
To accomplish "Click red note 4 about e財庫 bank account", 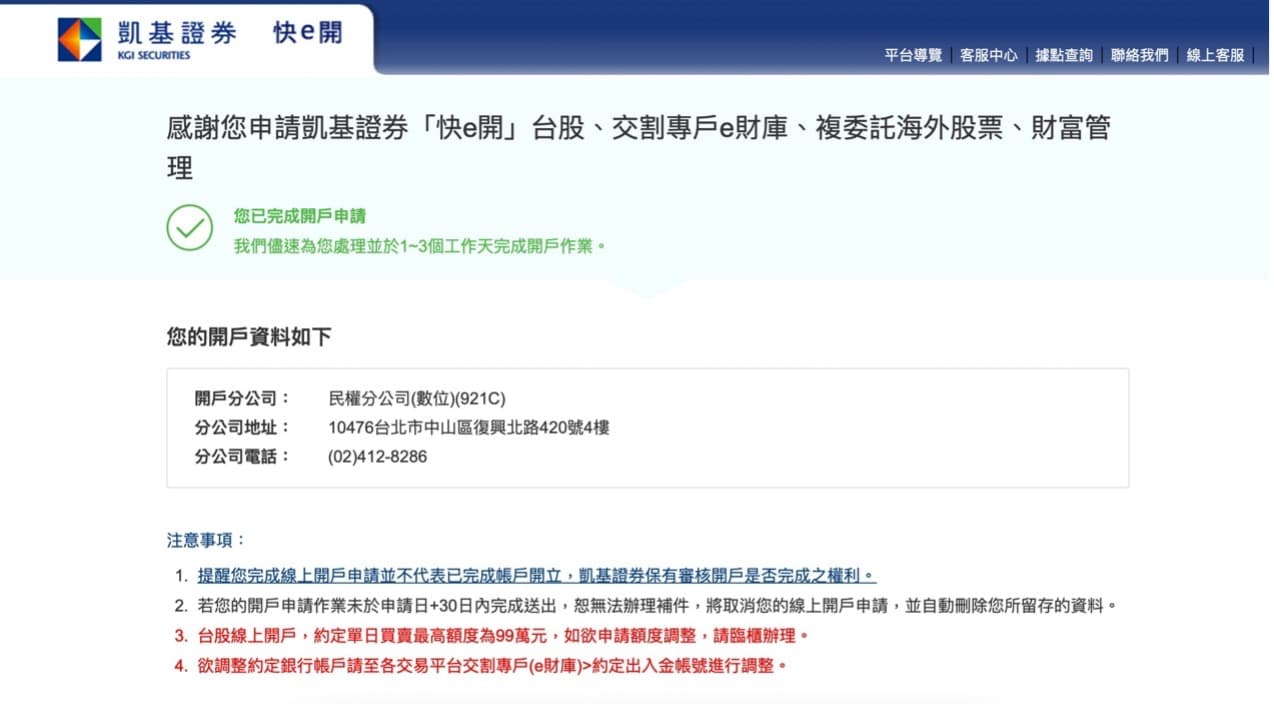I will [x=492, y=666].
